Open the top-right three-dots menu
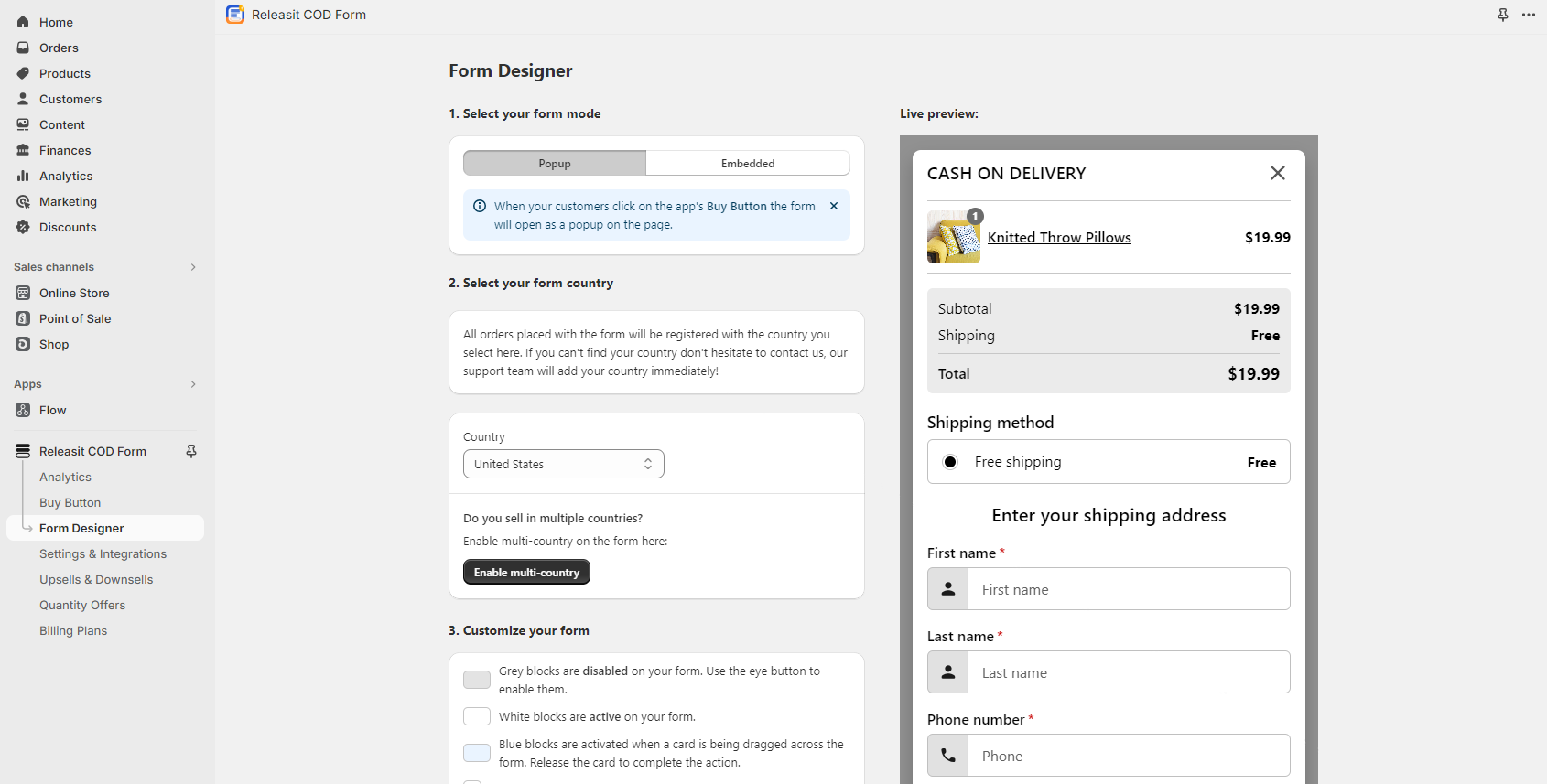 point(1529,15)
